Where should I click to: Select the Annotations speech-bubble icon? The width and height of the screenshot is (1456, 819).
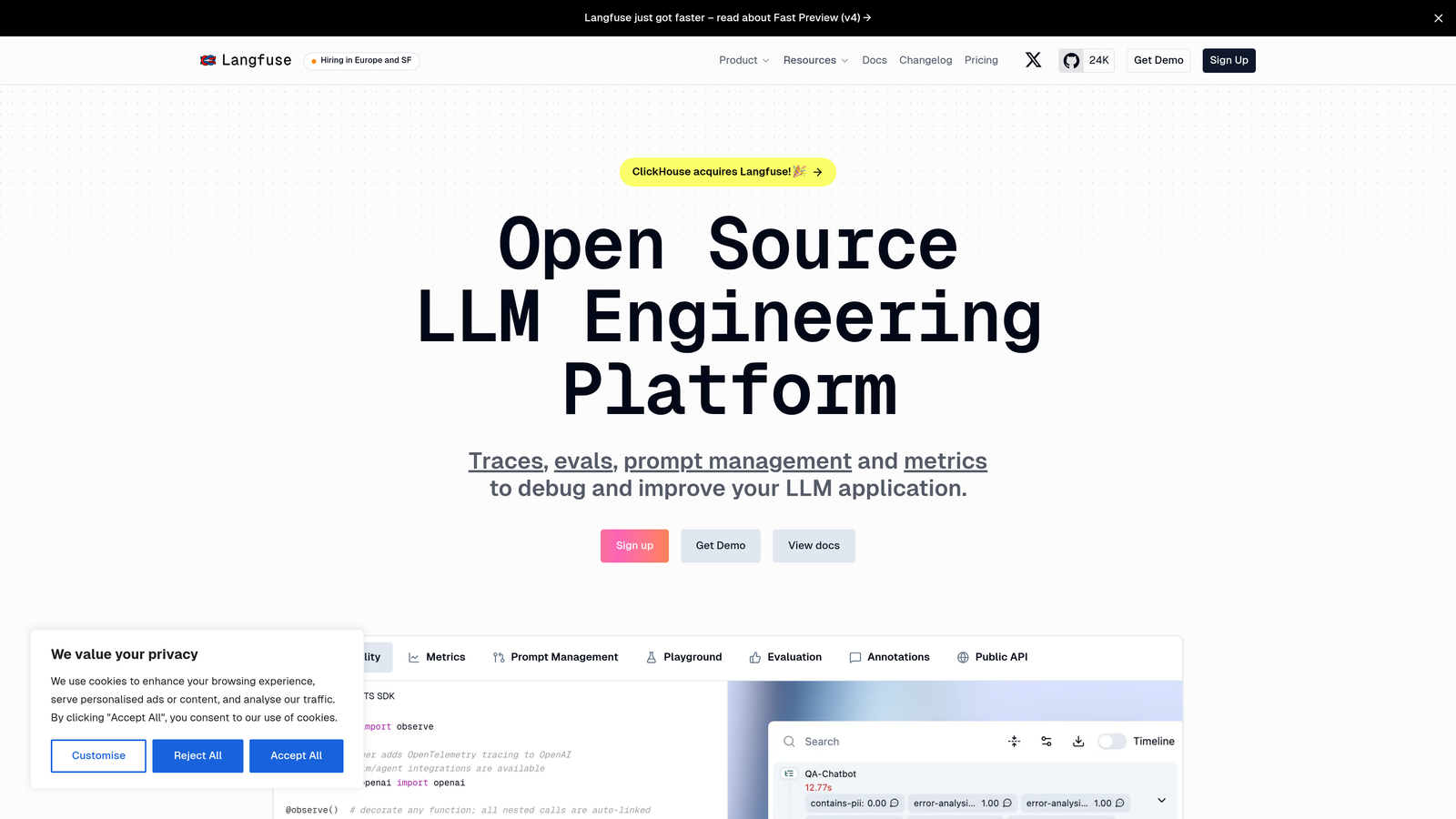[x=854, y=656]
